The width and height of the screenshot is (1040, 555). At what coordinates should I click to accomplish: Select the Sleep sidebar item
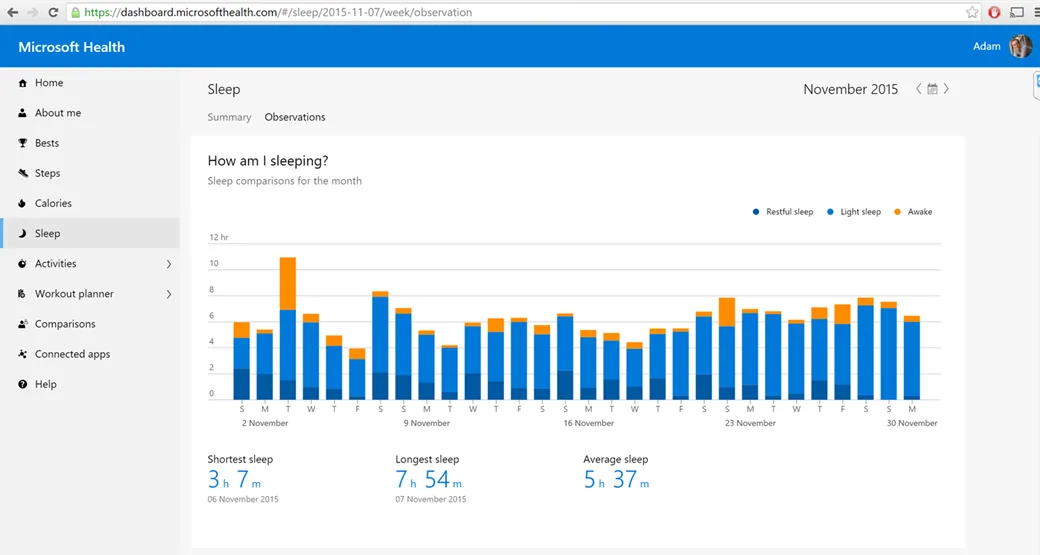tap(90, 233)
